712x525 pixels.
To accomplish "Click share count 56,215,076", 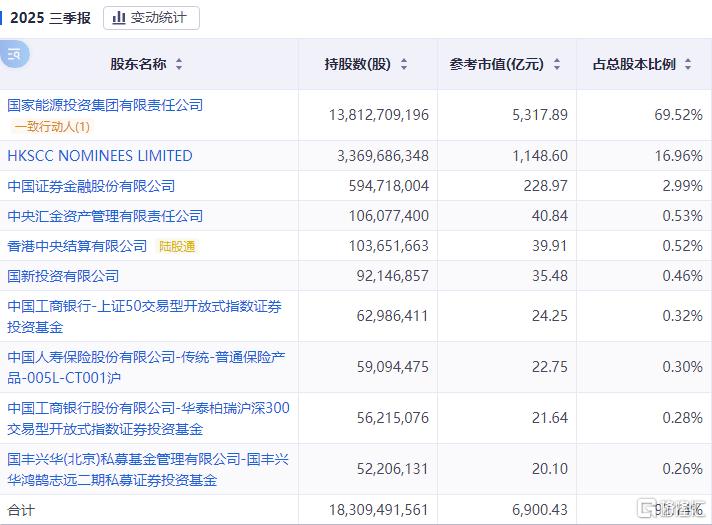I will (x=392, y=417).
